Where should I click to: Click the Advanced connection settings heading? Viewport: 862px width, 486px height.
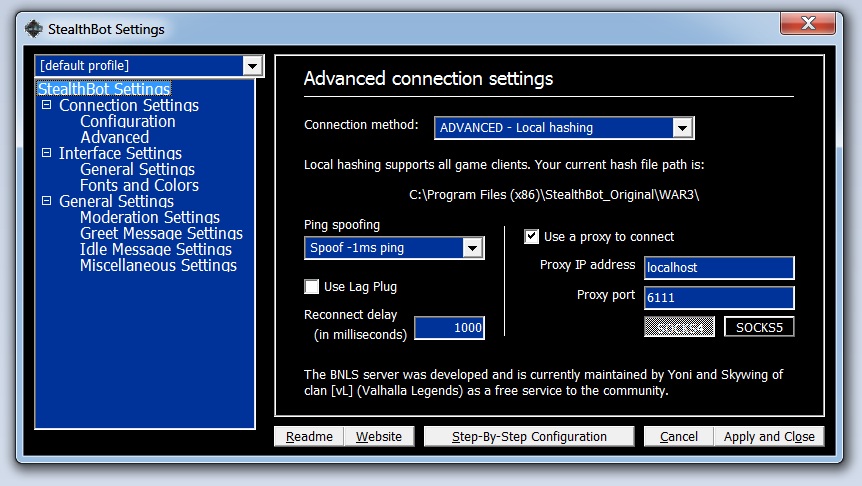pos(428,79)
